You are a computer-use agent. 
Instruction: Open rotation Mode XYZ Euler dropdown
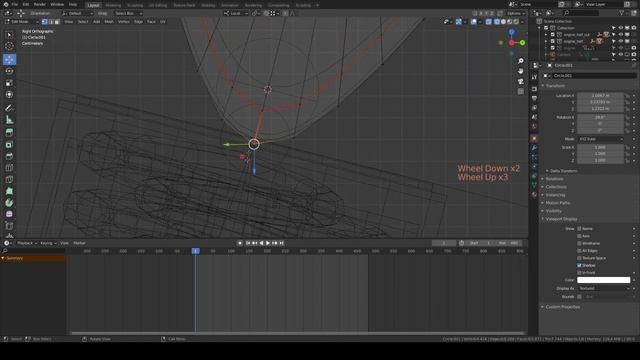[x=600, y=139]
